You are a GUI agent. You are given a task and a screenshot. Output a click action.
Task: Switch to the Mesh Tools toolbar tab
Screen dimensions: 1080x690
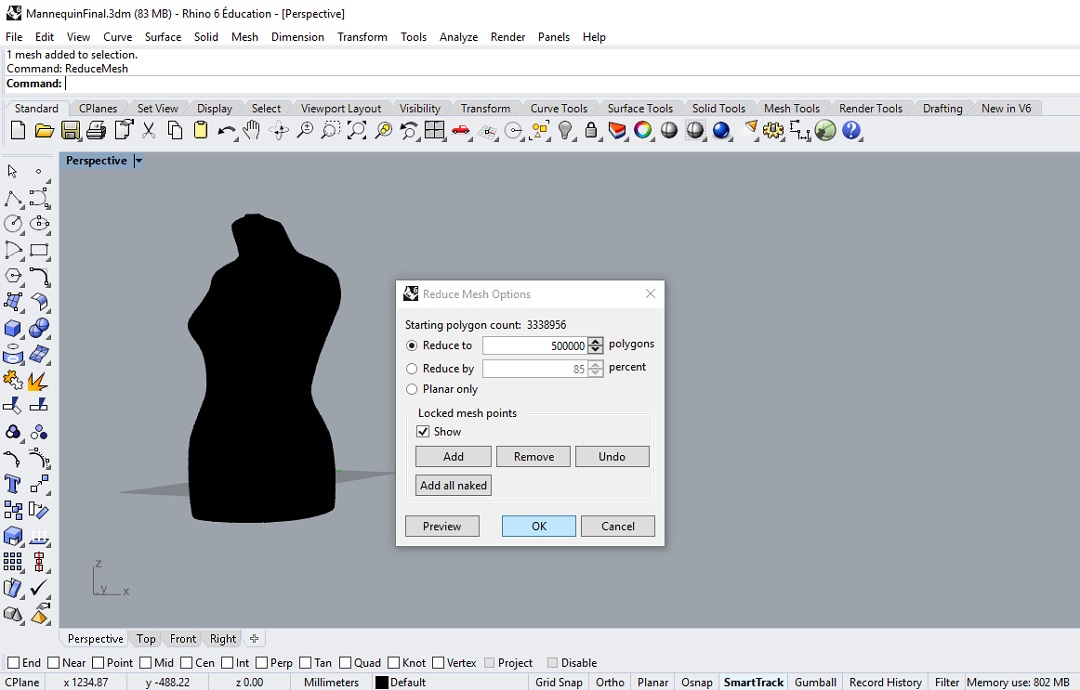coord(791,108)
